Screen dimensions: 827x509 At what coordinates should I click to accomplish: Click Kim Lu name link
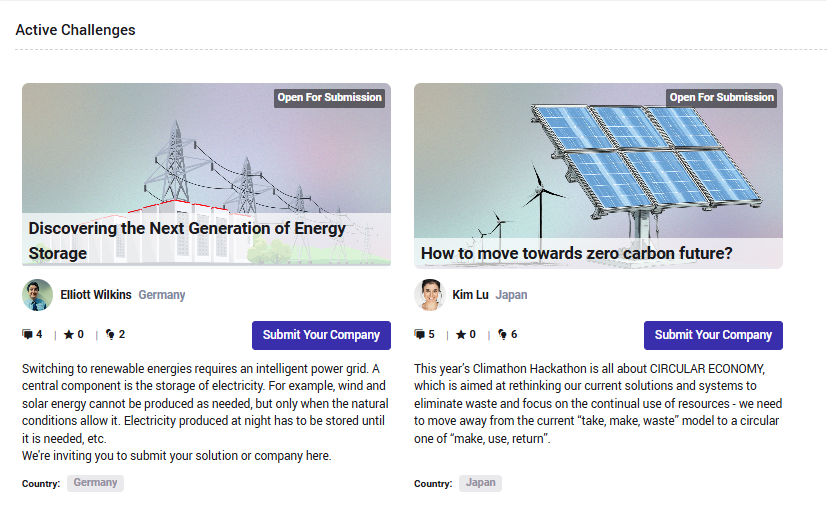coord(470,295)
